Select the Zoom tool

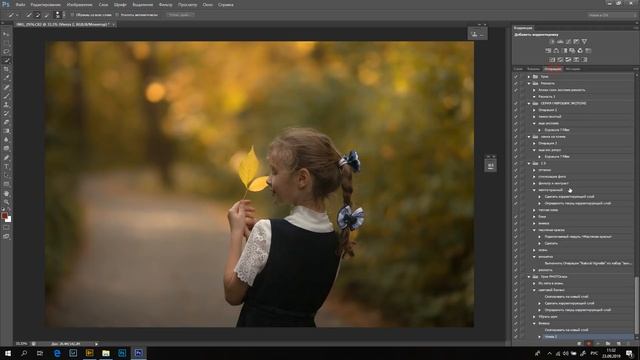click(6, 202)
